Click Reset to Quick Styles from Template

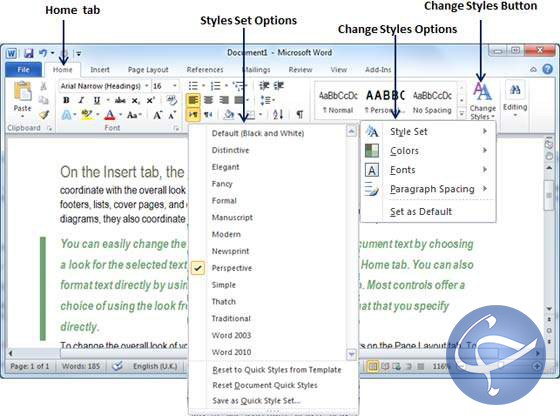click(x=276, y=370)
